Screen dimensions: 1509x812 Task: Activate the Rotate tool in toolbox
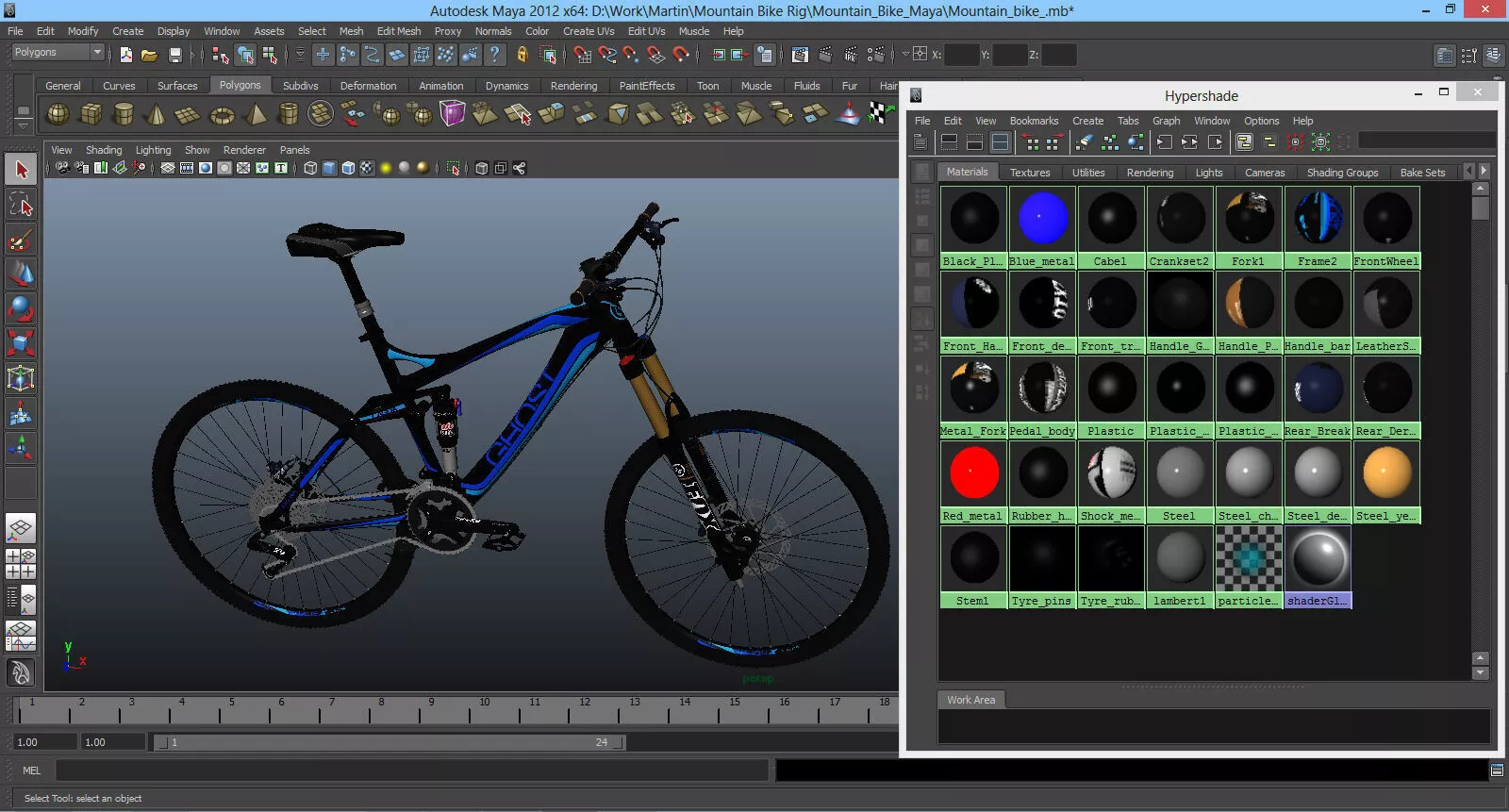click(x=21, y=308)
